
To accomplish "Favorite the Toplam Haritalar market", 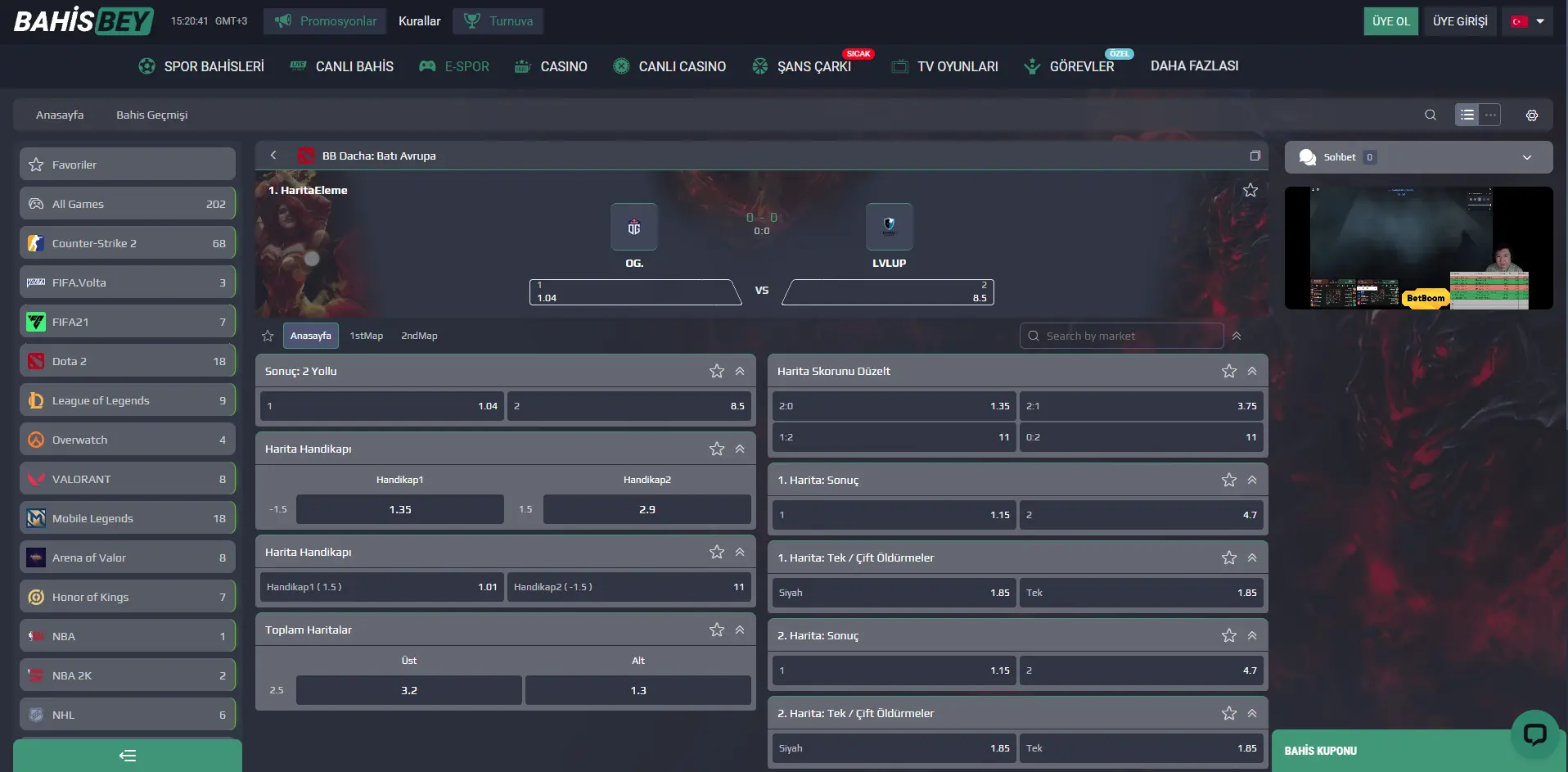I will 717,630.
